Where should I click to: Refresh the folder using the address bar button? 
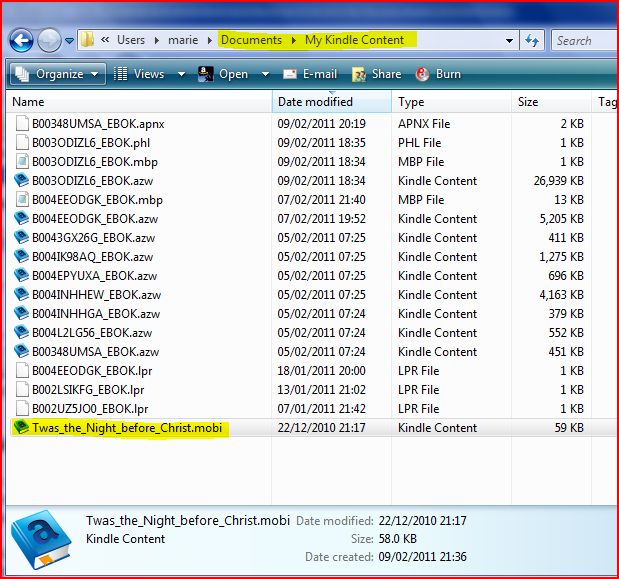coord(532,40)
